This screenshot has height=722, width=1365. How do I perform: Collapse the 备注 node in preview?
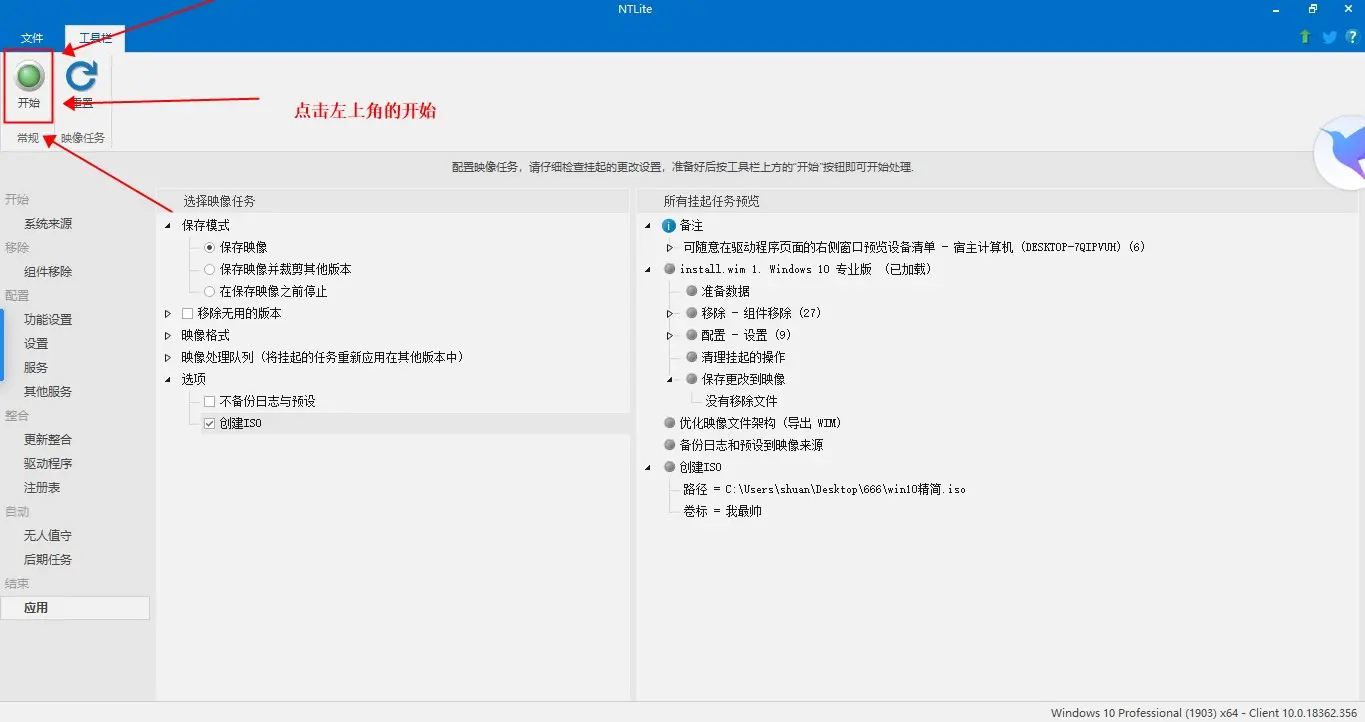click(x=649, y=226)
